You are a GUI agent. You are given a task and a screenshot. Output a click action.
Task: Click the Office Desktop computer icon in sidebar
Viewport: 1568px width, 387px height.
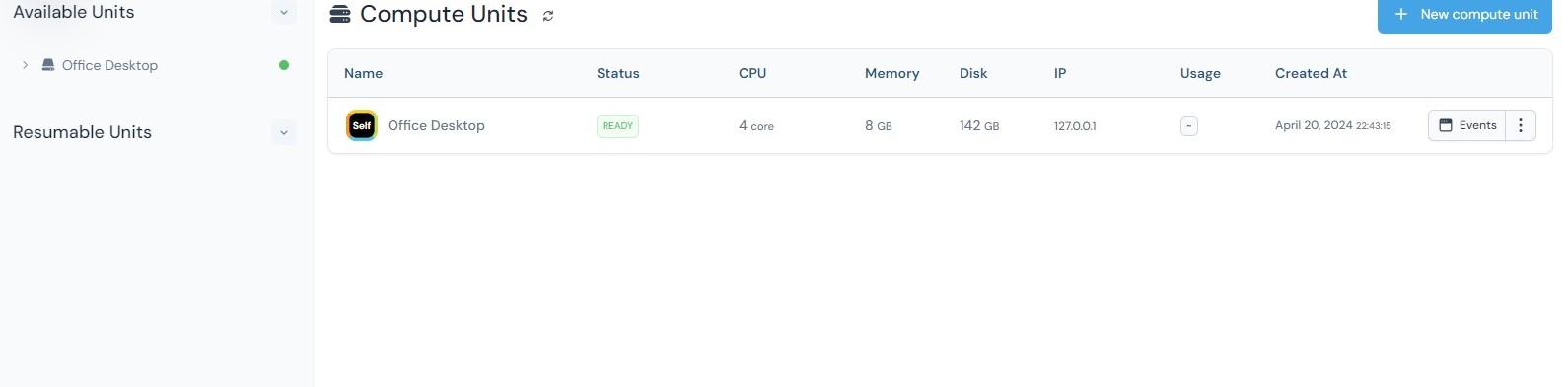tap(48, 65)
